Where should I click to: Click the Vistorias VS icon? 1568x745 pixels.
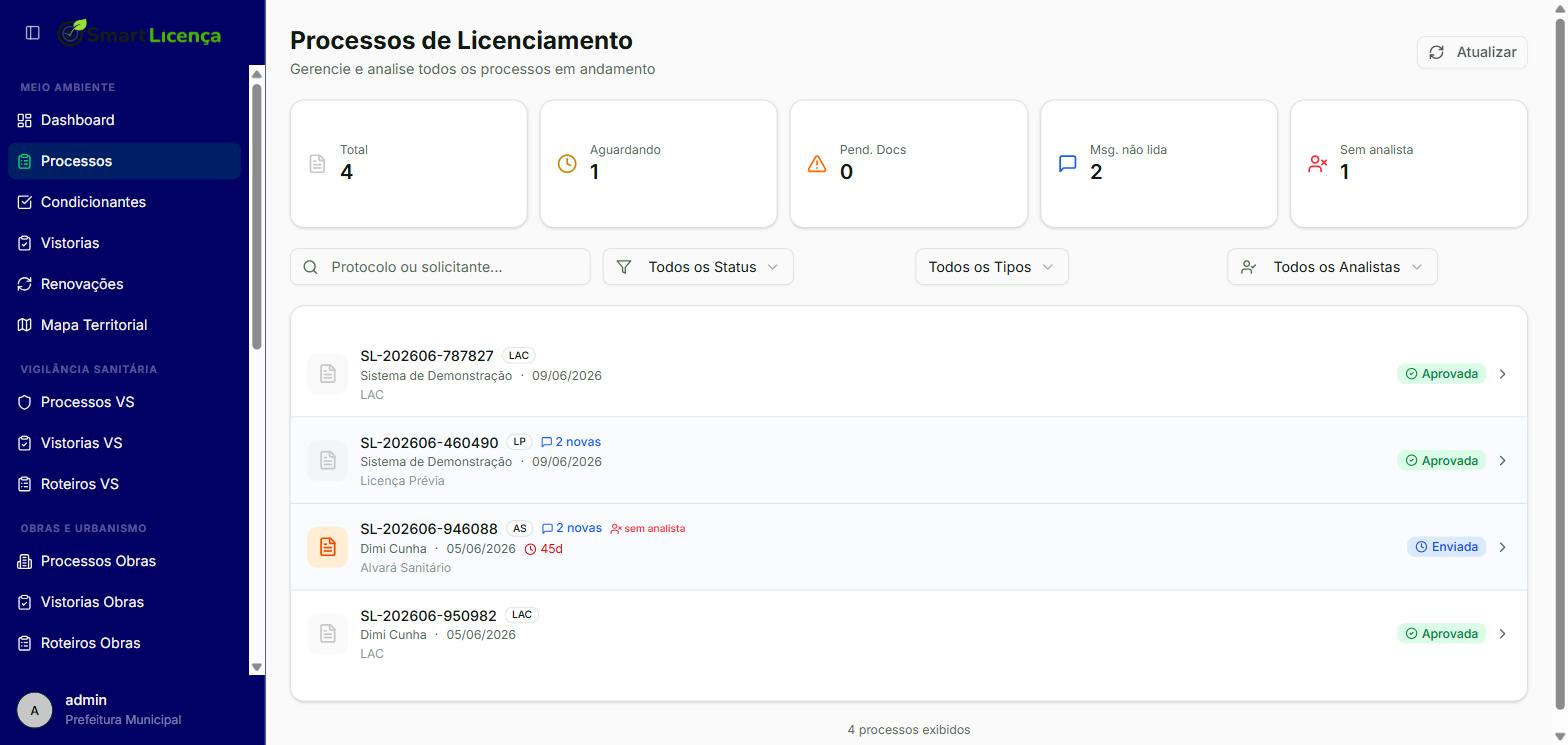pos(25,443)
